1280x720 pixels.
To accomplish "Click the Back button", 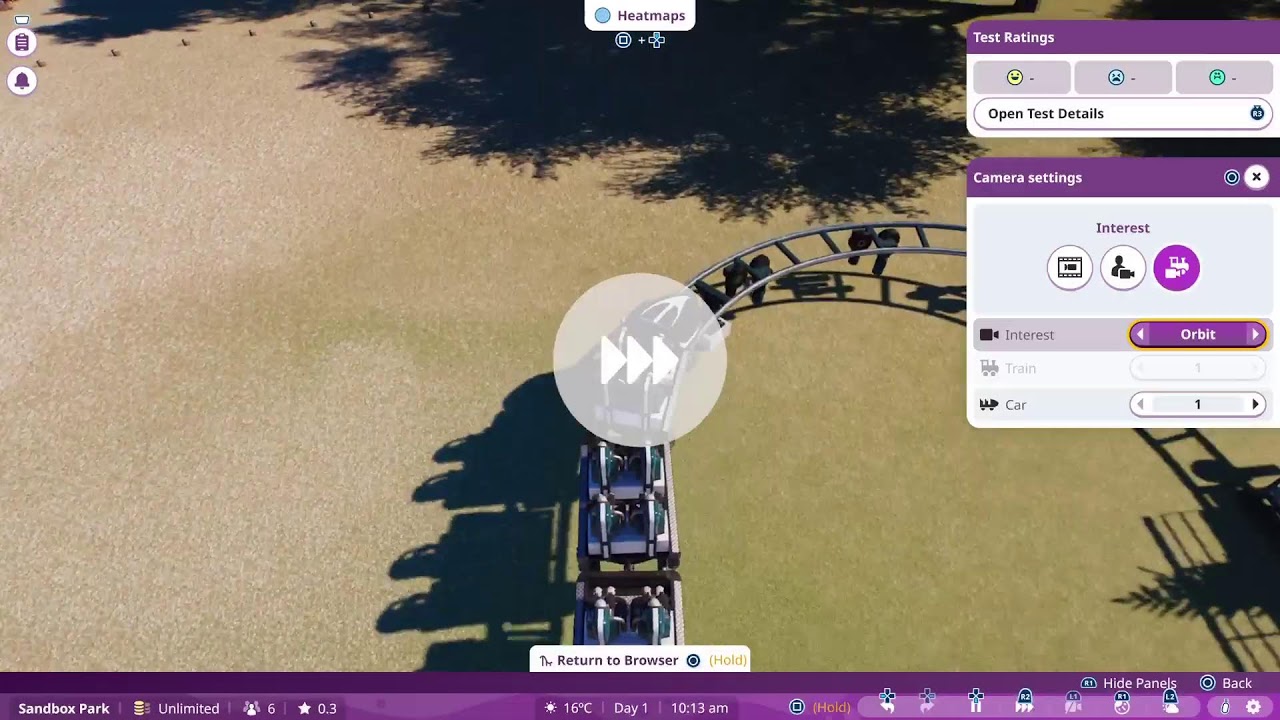I will tap(1226, 683).
